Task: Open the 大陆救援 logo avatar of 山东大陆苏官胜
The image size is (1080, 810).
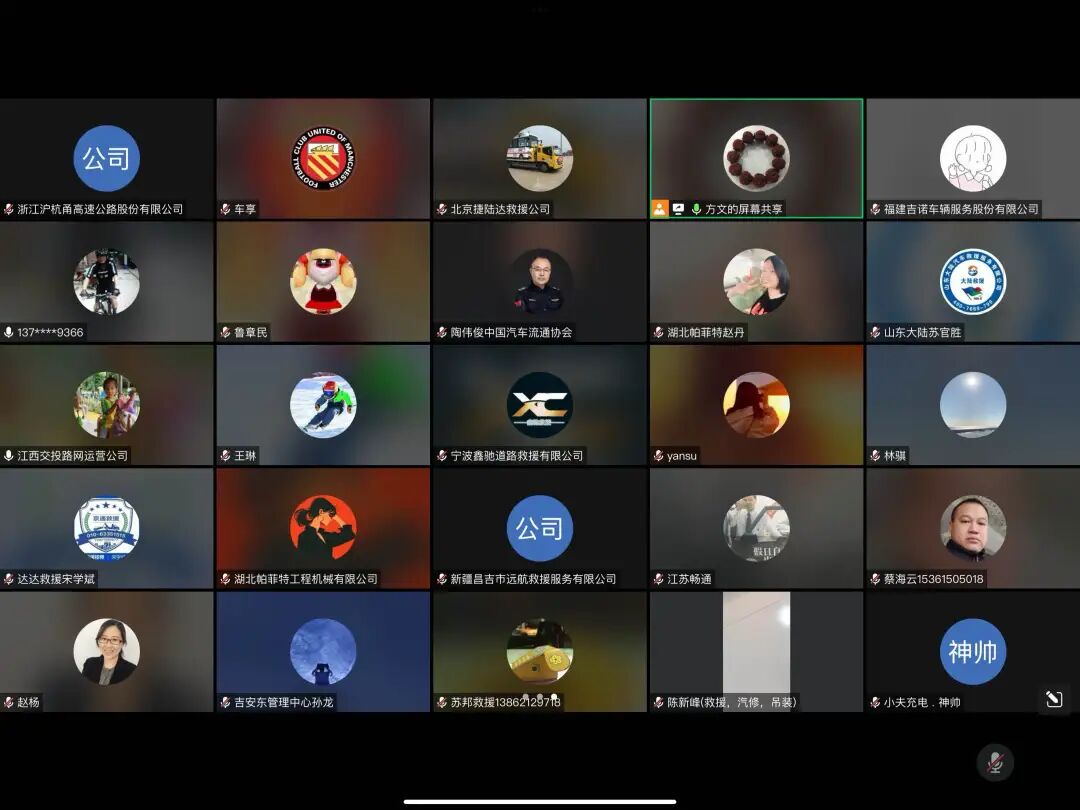Action: tap(973, 282)
